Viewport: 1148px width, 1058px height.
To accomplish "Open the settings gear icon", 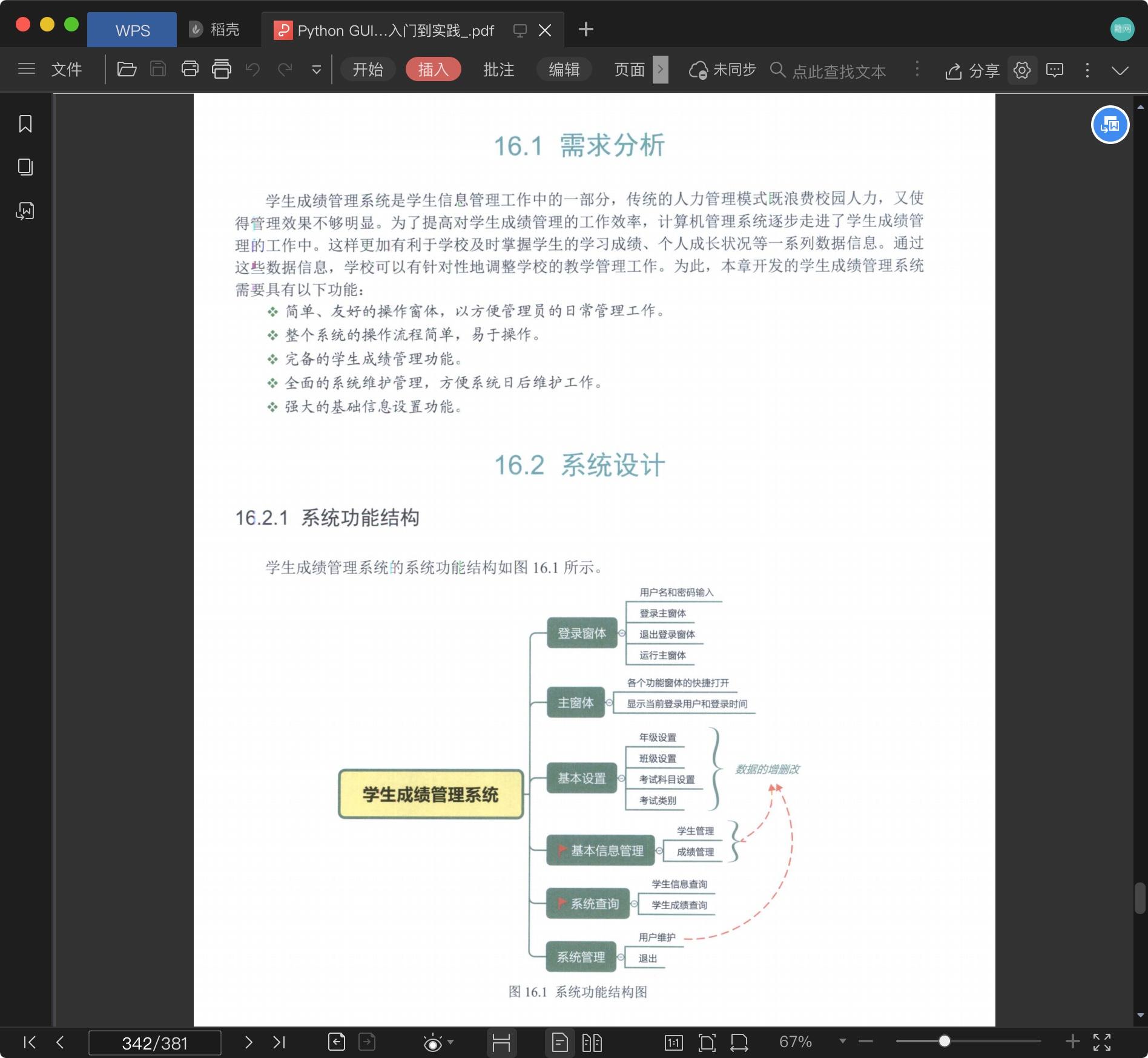I will point(1022,70).
